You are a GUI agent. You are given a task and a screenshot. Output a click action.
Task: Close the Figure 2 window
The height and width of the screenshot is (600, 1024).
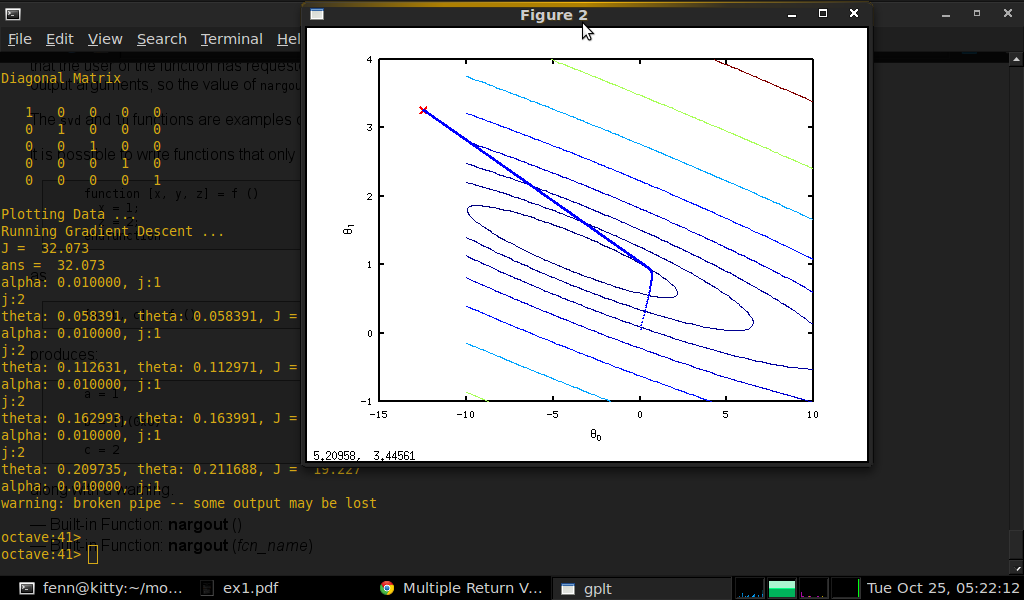click(x=854, y=13)
